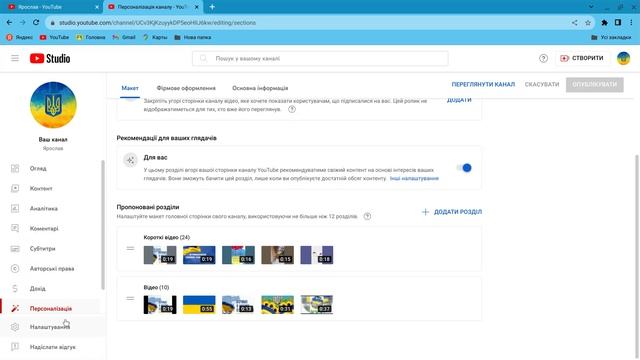Click the Авторські права copyright icon

[15, 268]
